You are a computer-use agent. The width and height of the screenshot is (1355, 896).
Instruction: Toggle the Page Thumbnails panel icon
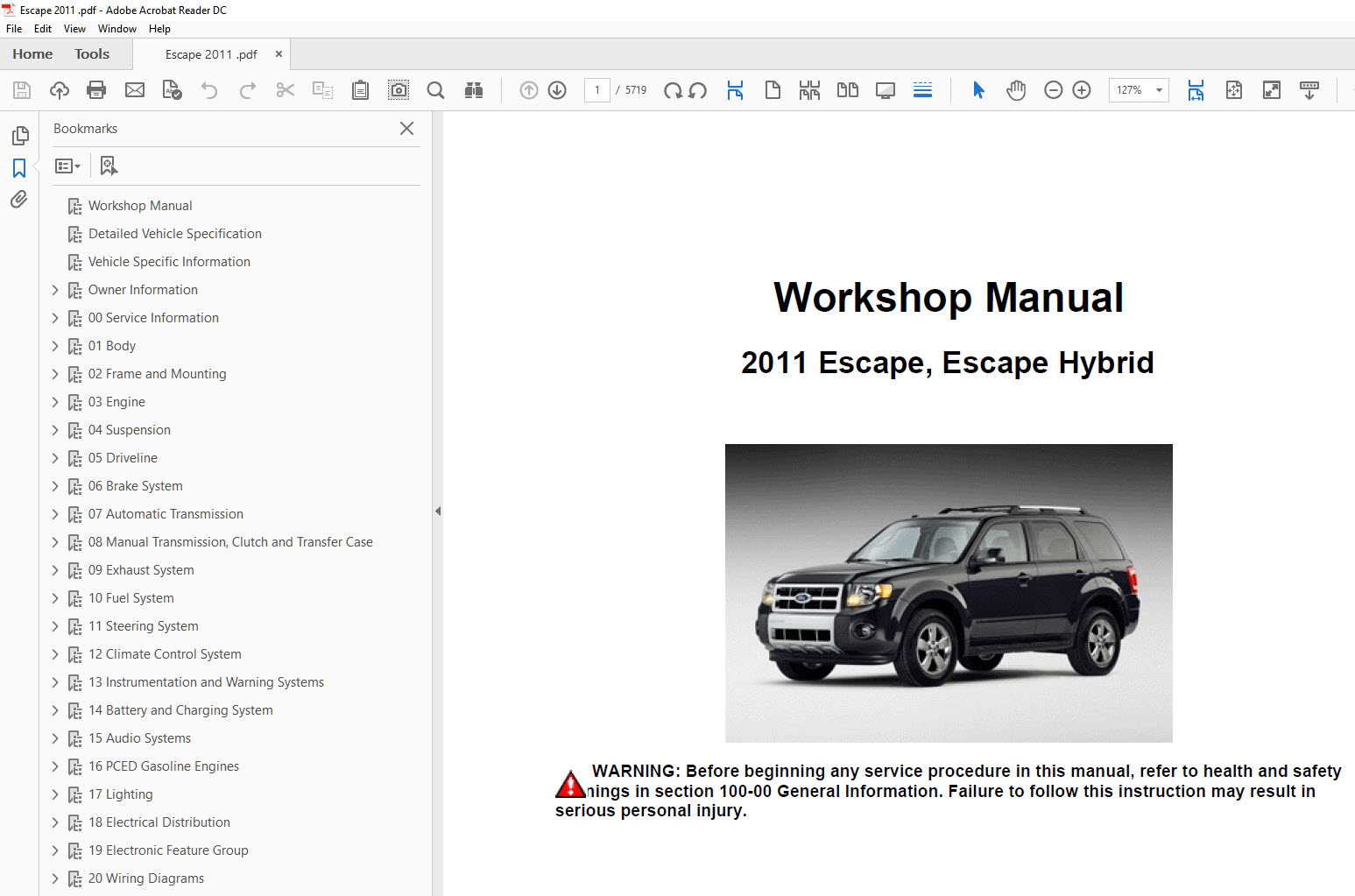pos(19,136)
